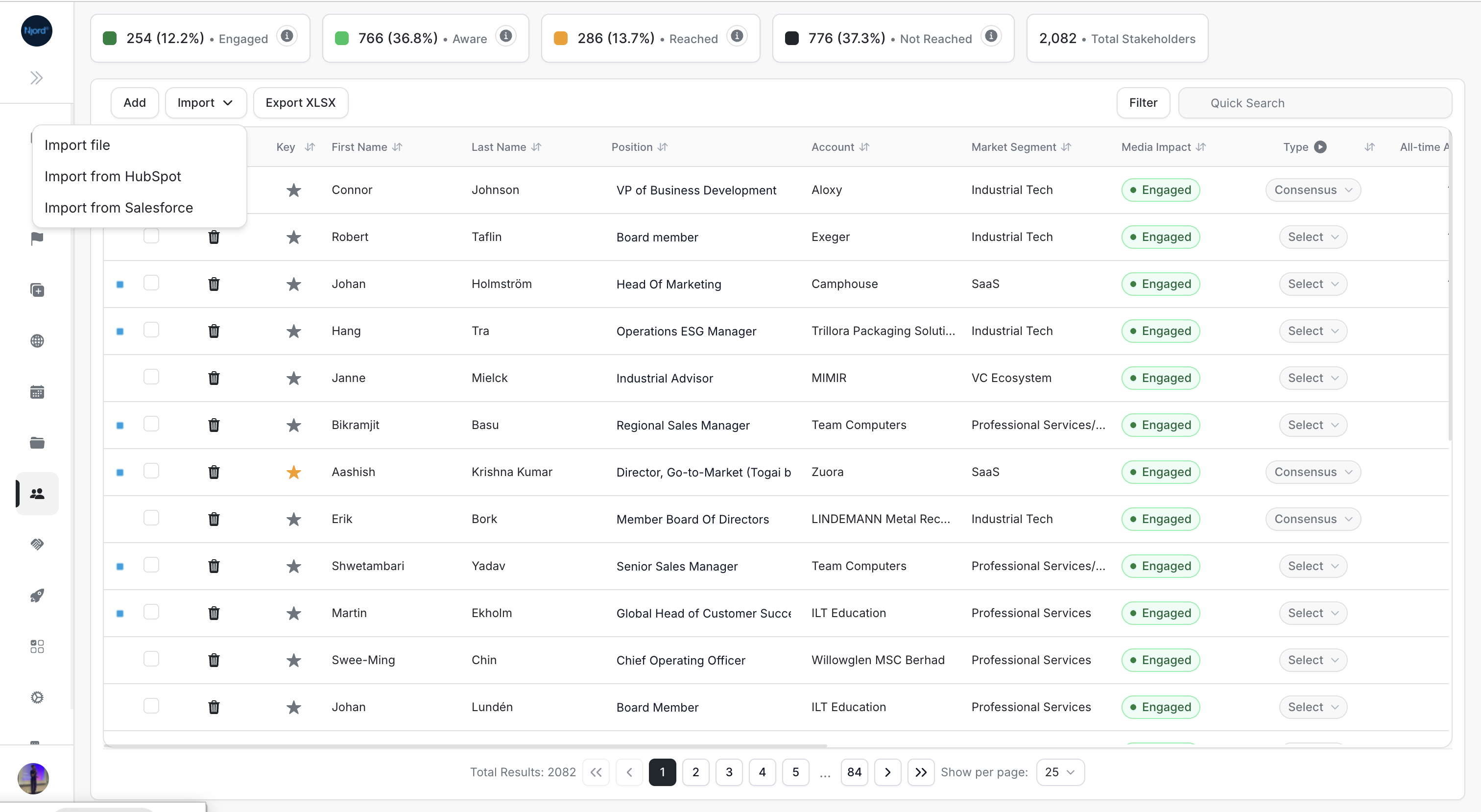Open the Import dropdown button
The image size is (1481, 812).
(206, 103)
